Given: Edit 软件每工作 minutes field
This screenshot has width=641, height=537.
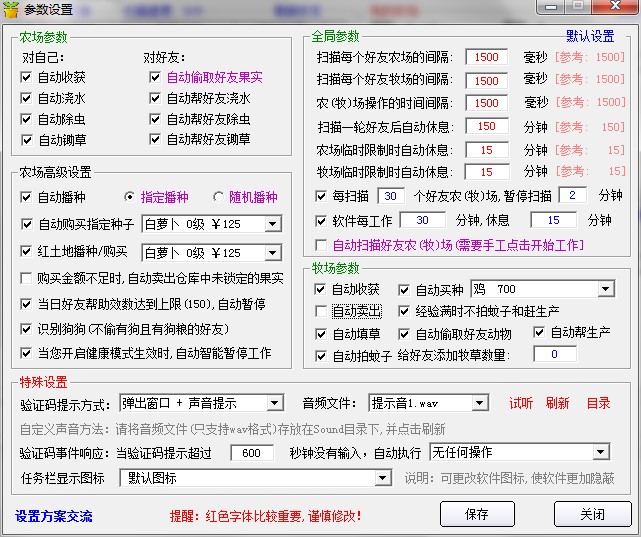Looking at the screenshot, I should point(422,220).
